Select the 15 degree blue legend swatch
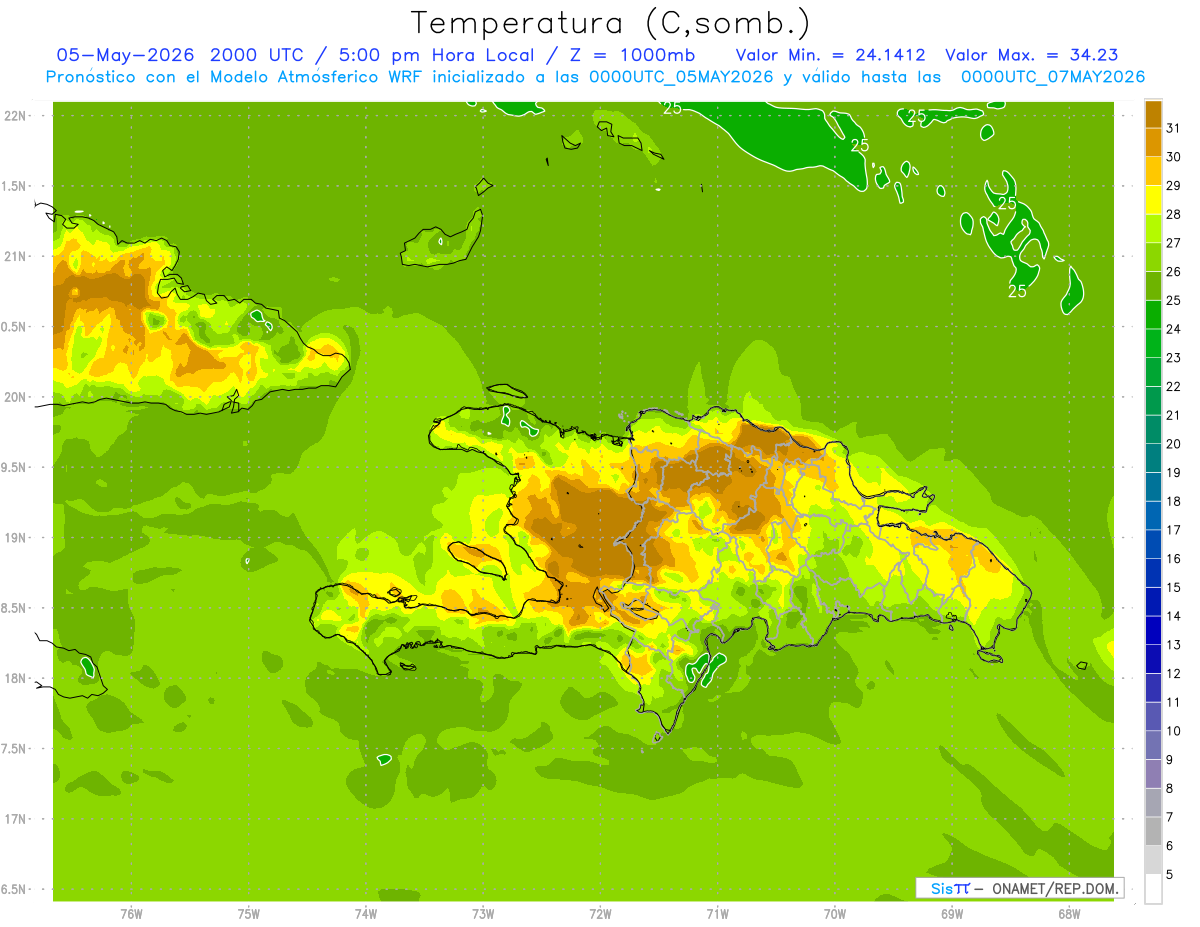The image size is (1200, 927). pos(1153,573)
